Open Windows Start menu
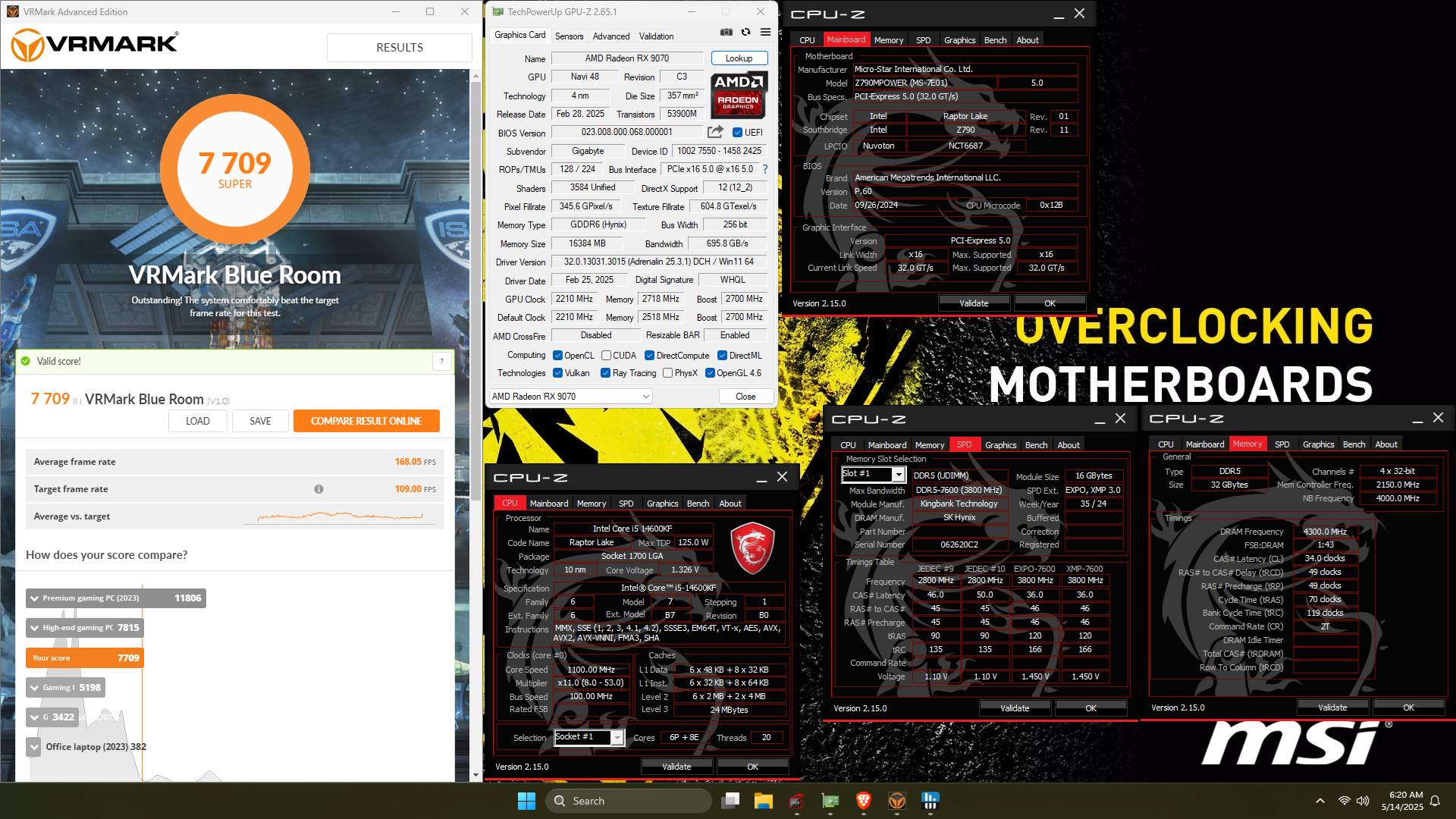This screenshot has width=1456, height=819. pos(526,801)
